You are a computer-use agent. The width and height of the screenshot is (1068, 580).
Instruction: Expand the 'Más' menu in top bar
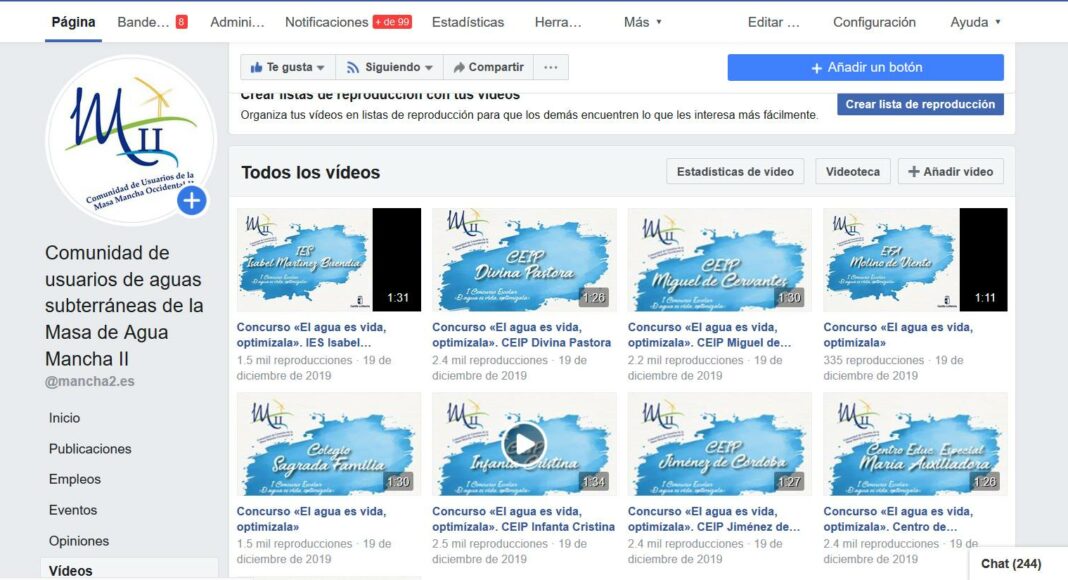(x=642, y=22)
